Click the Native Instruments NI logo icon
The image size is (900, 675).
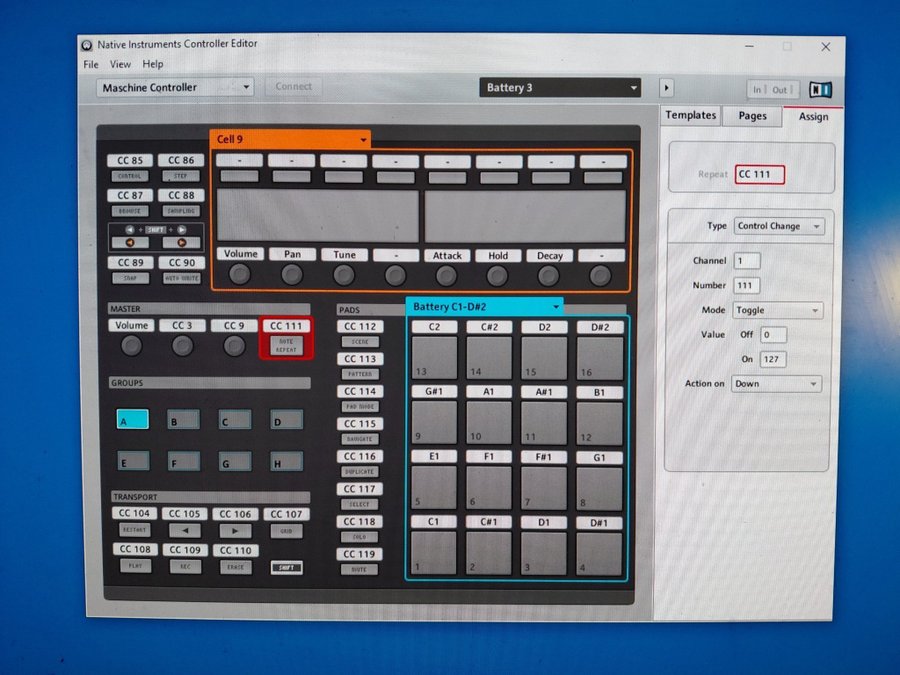pos(822,89)
